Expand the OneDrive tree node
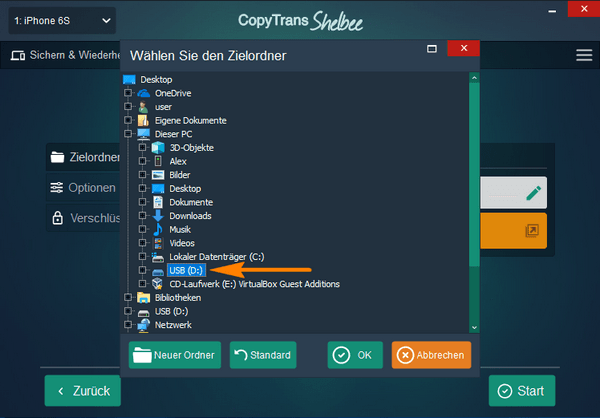 (x=128, y=93)
